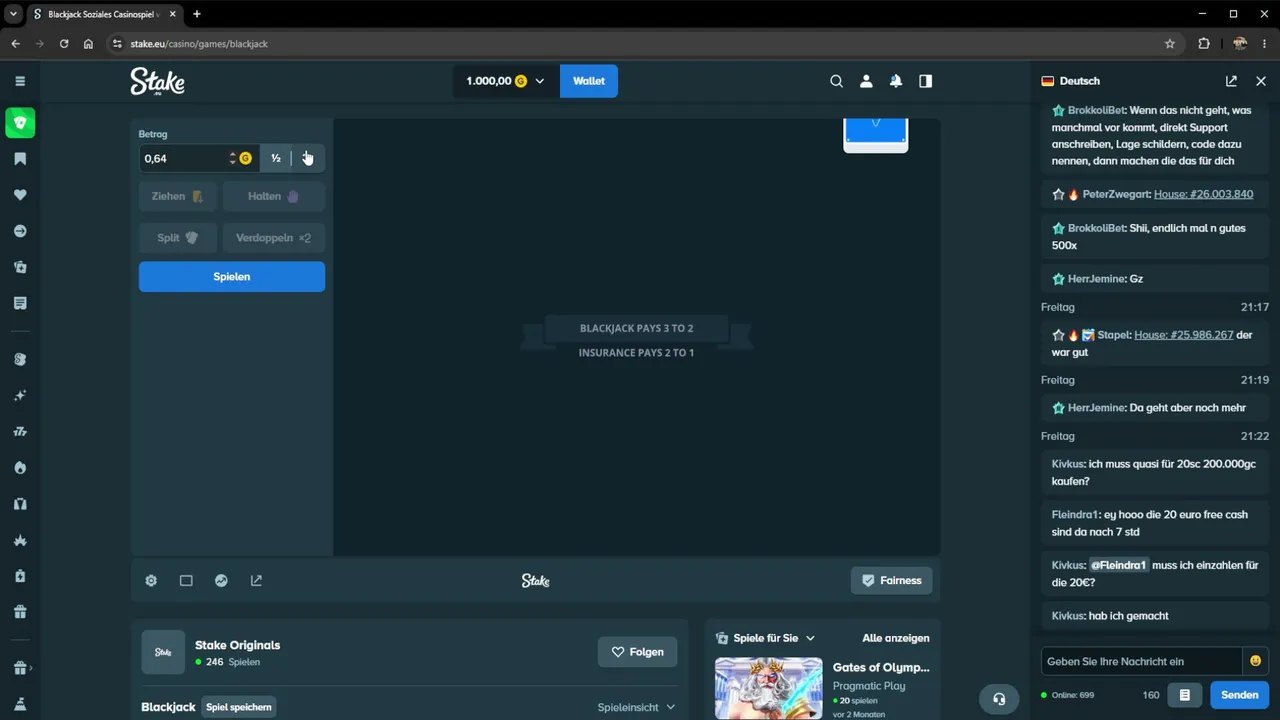Image resolution: width=1280 pixels, height=720 pixels.
Task: Click the Verdoppeln ×2 button
Action: click(274, 238)
